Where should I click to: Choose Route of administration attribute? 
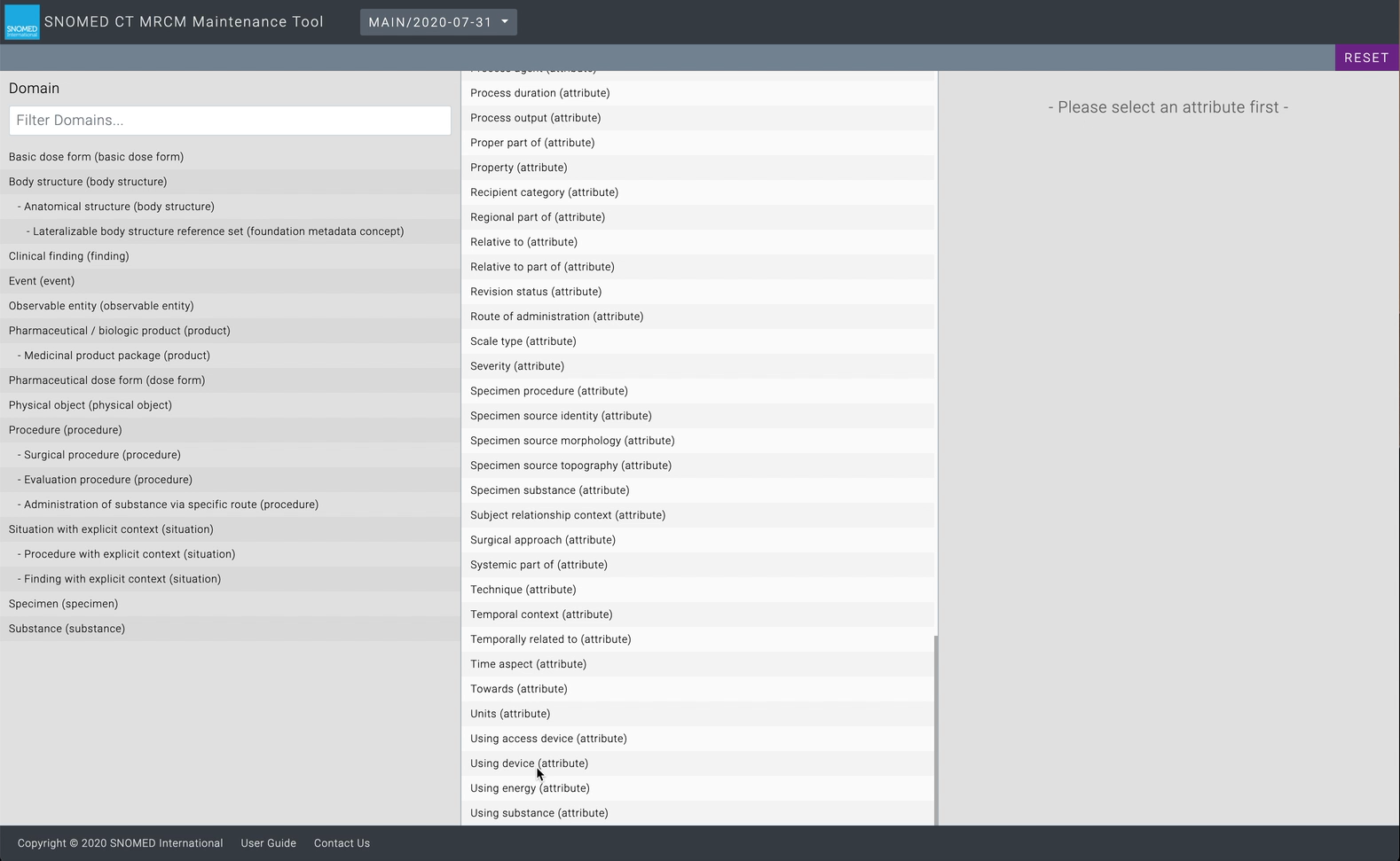point(697,317)
